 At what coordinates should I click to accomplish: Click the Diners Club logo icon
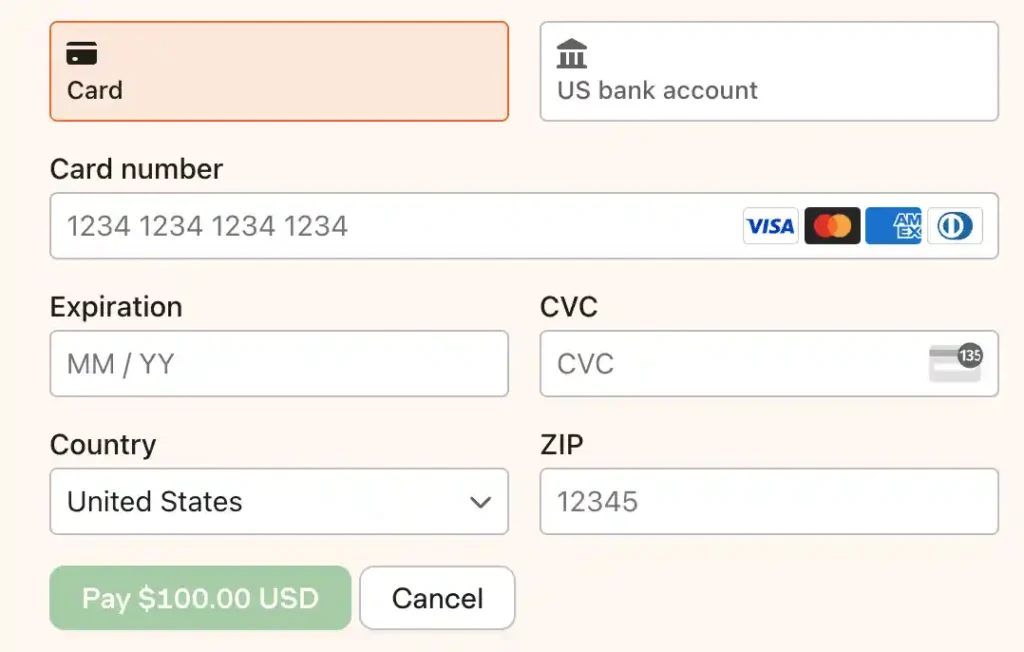click(954, 226)
